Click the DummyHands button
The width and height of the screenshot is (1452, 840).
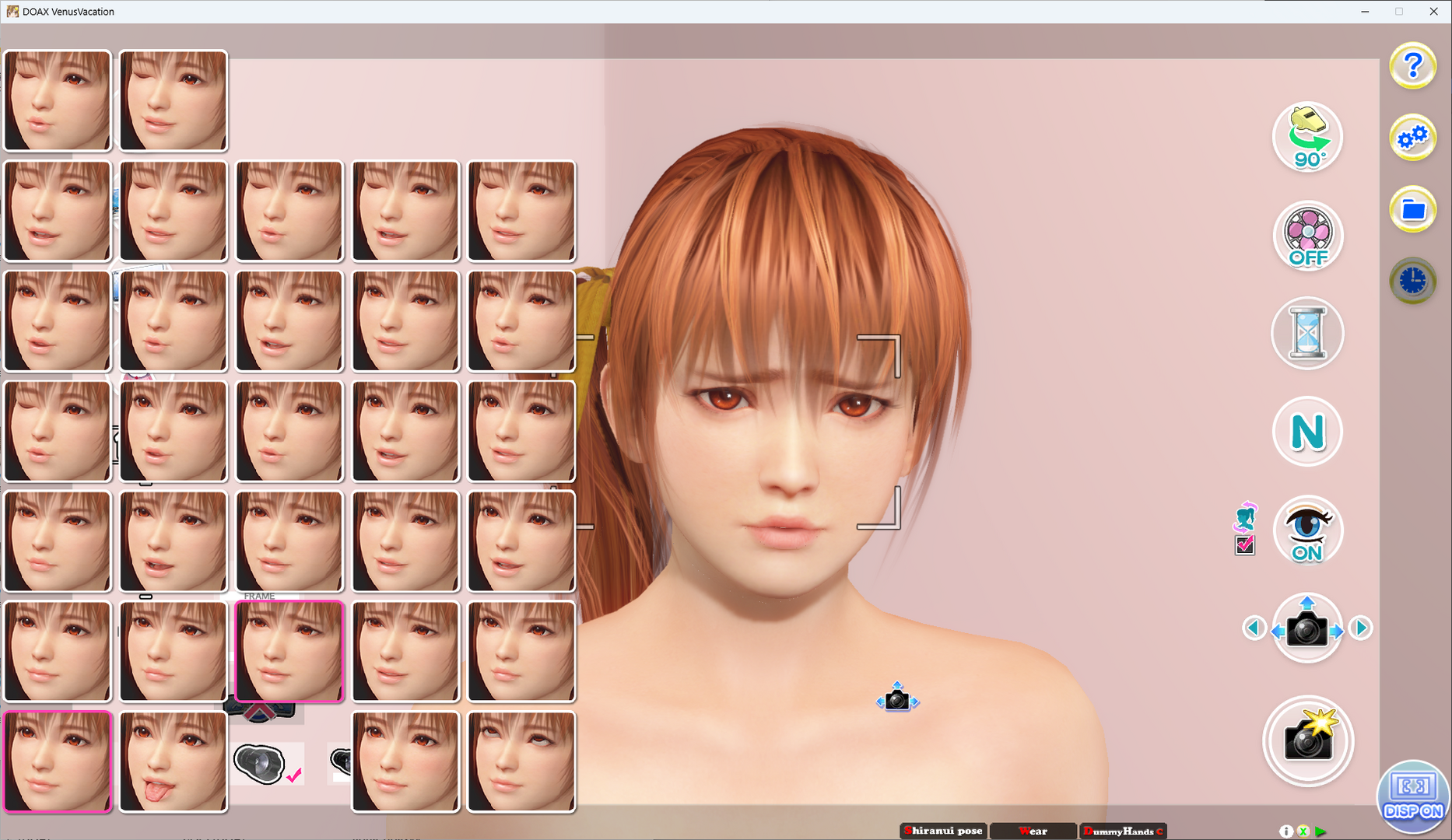(x=1123, y=831)
